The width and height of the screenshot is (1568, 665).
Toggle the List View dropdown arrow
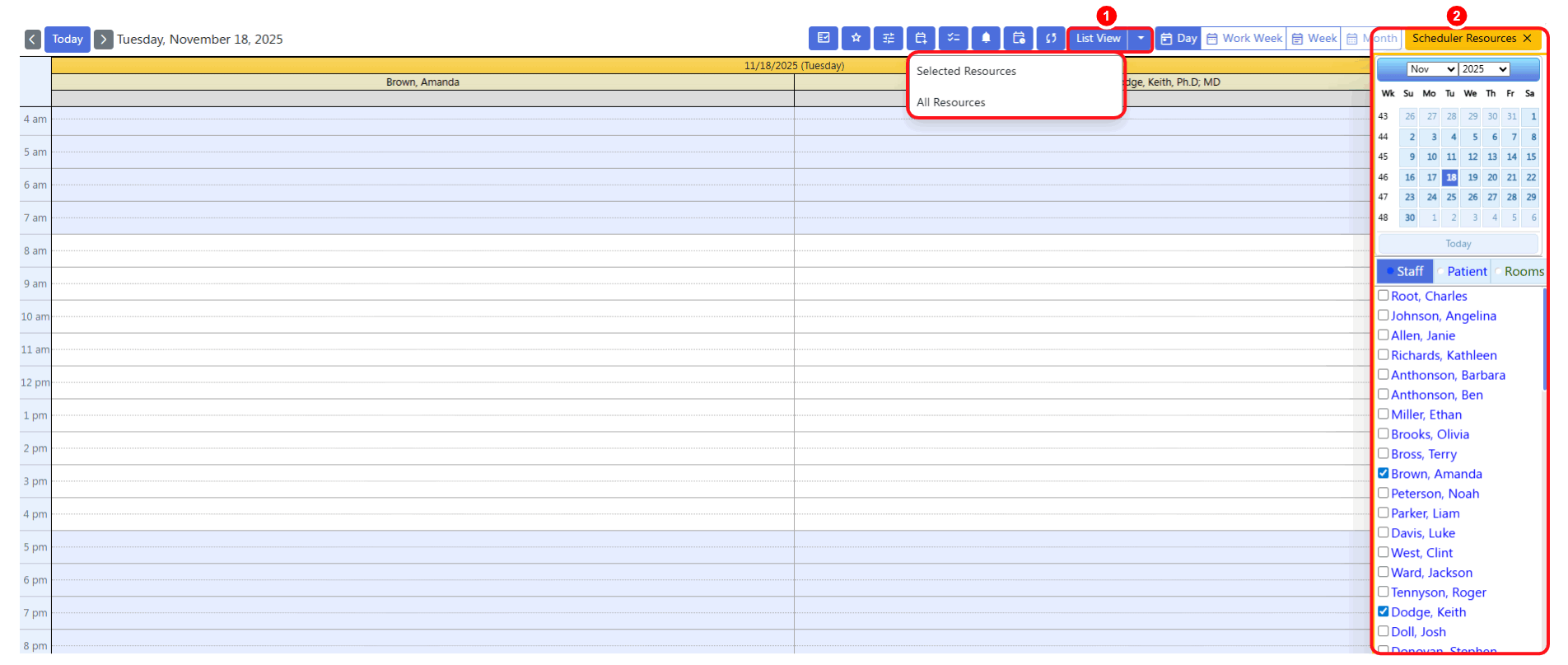1141,39
